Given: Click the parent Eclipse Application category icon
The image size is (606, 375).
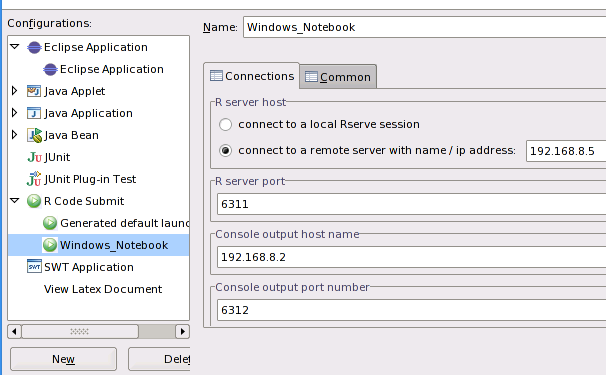Looking at the screenshot, I should point(34,48).
